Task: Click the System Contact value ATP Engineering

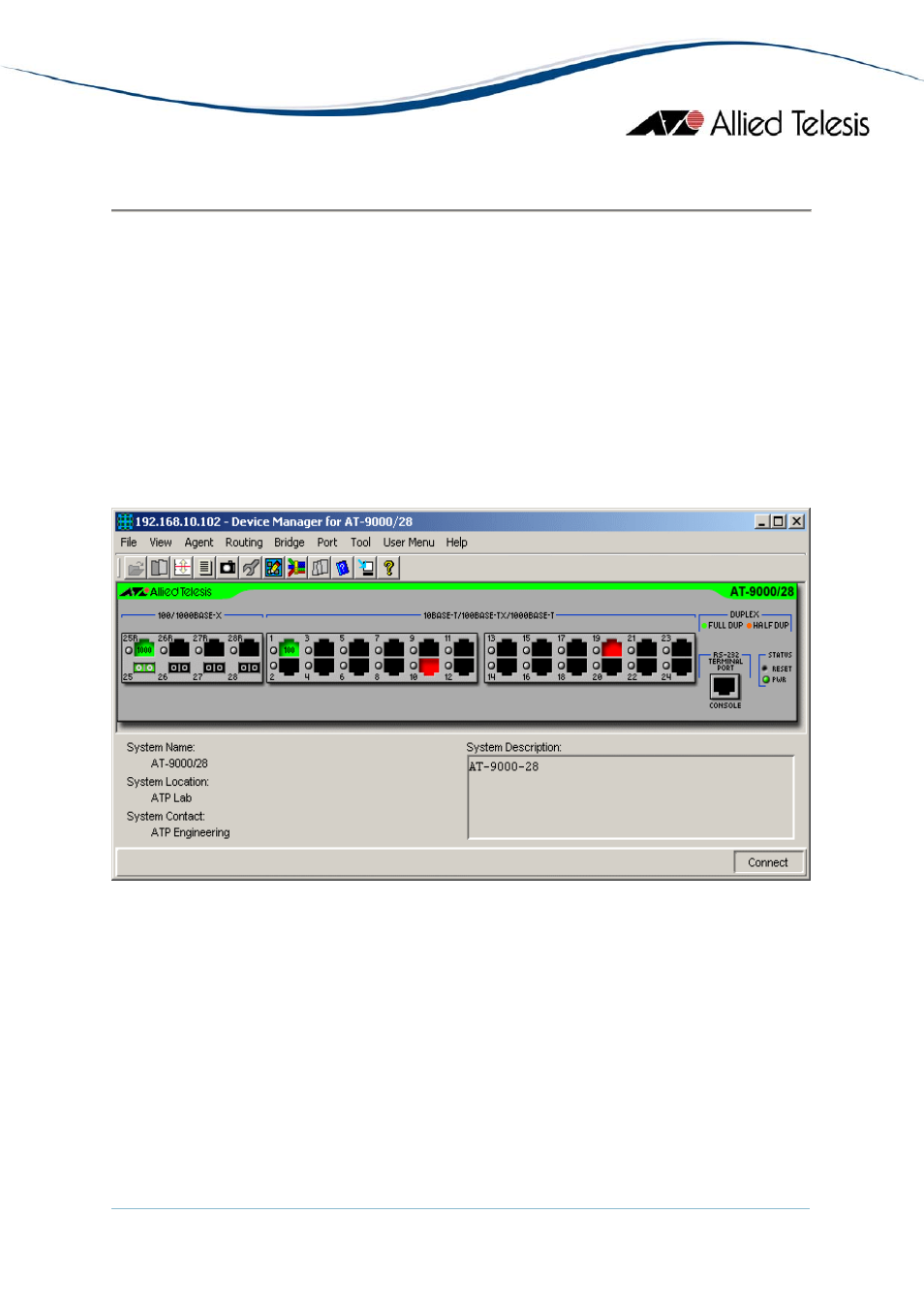Action: (191, 832)
